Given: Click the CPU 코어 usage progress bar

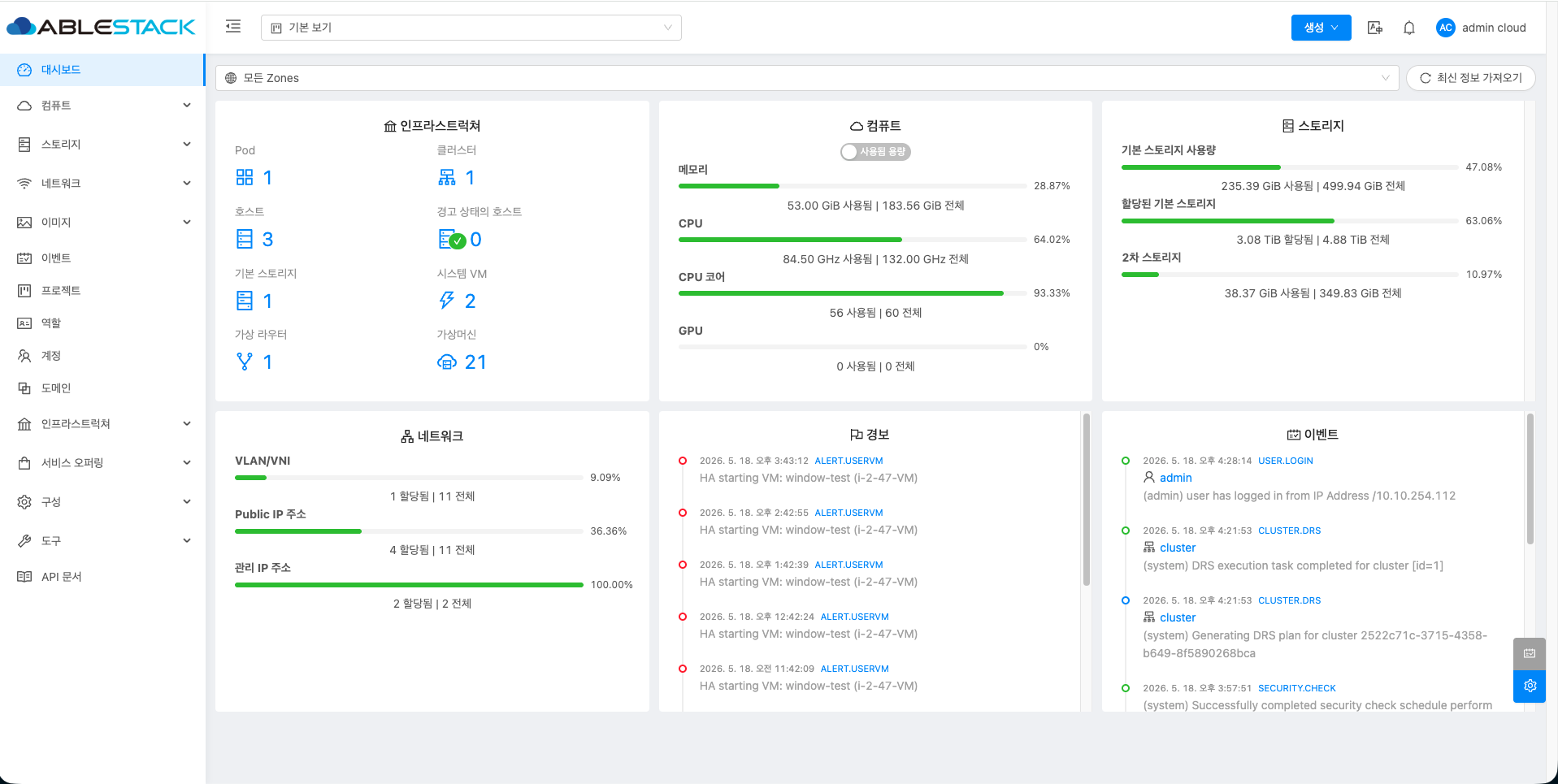Looking at the screenshot, I should (x=853, y=293).
